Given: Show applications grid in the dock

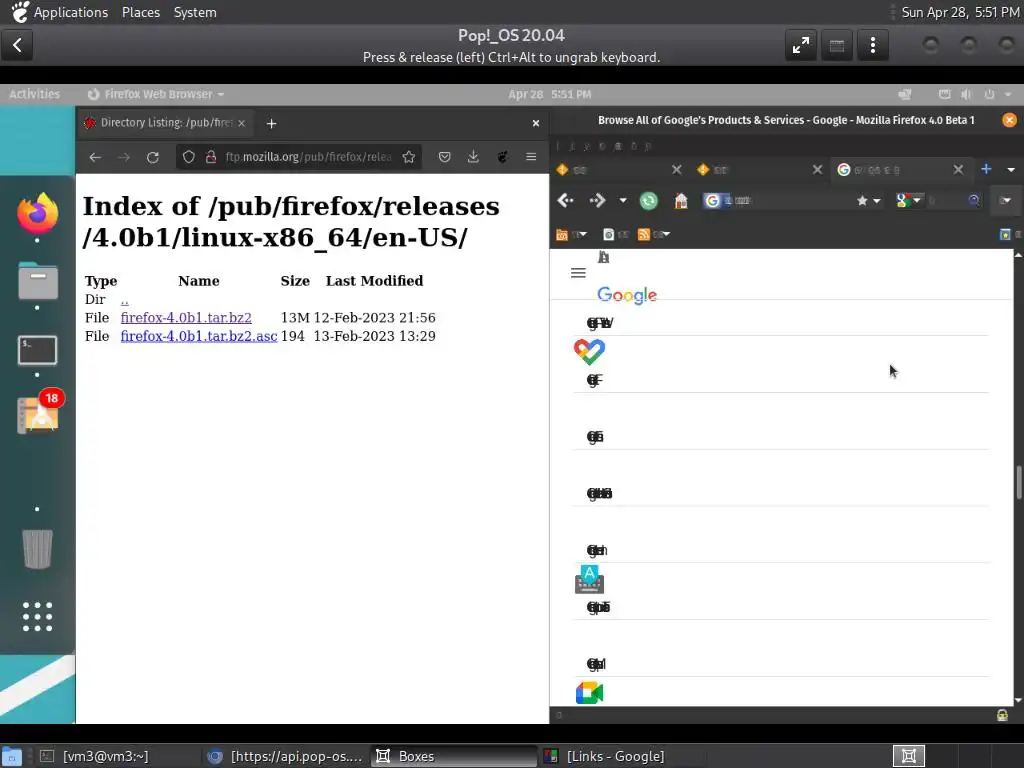Looking at the screenshot, I should point(37,616).
